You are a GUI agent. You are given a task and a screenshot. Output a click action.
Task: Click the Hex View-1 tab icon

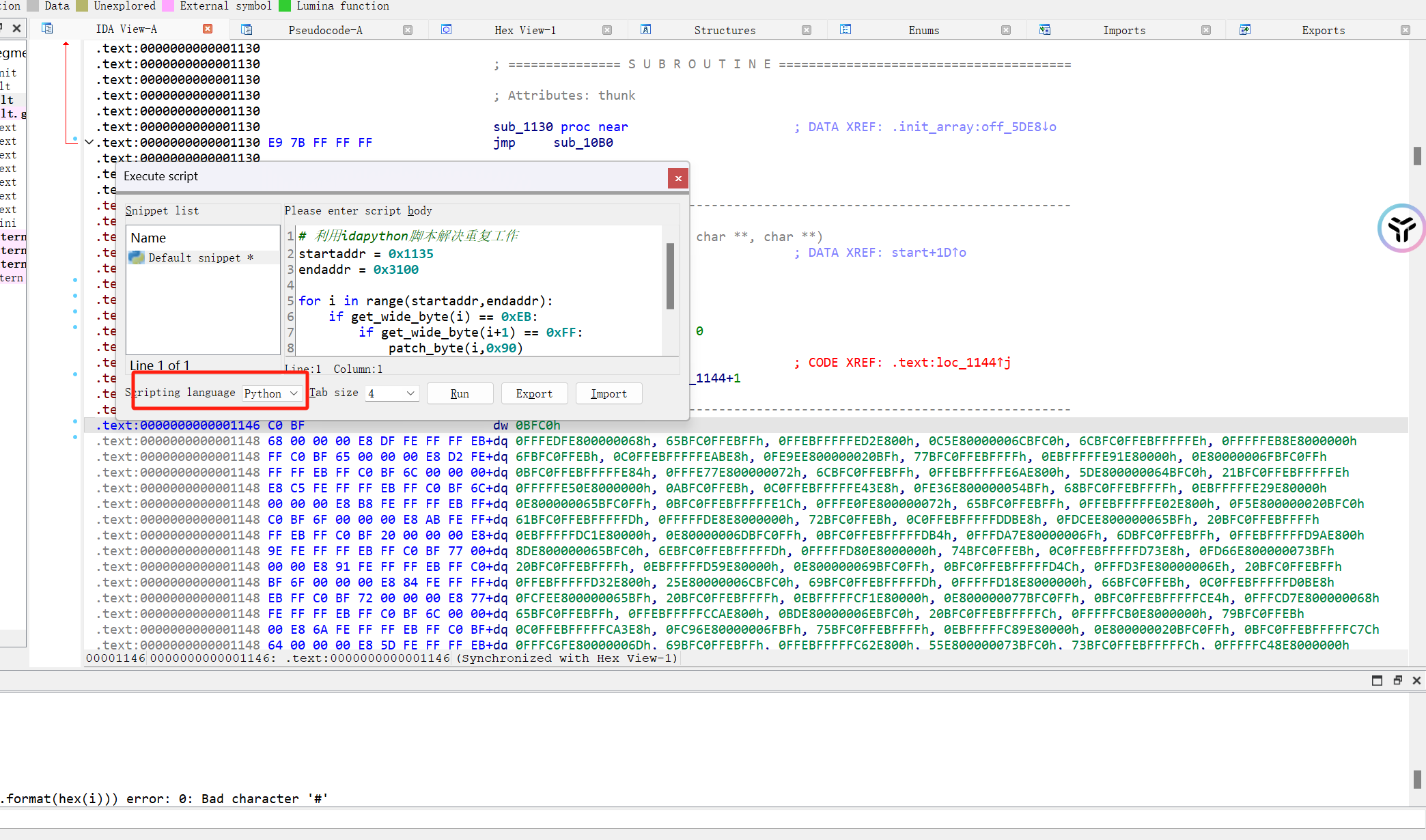point(446,29)
